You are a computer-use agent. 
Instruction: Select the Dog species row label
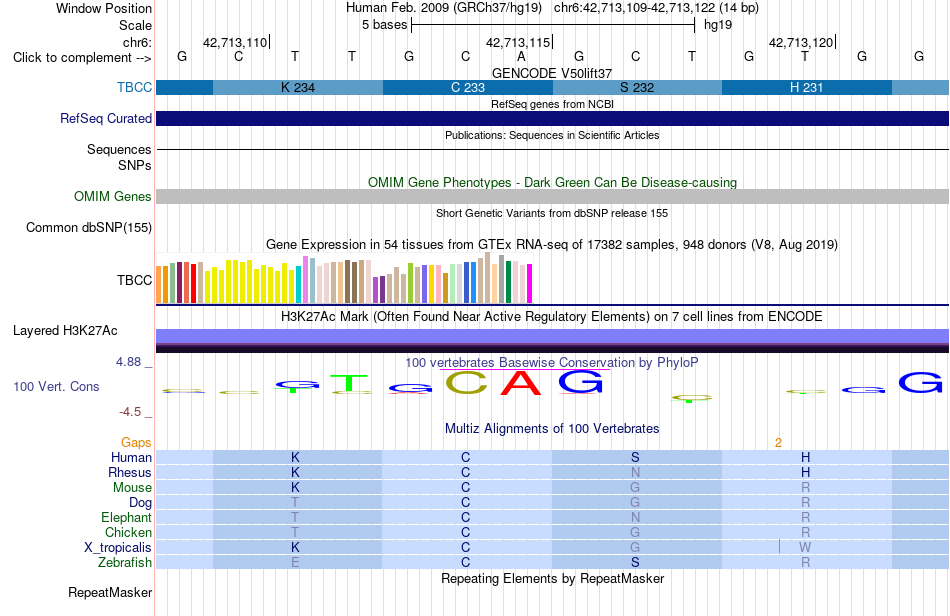click(140, 502)
